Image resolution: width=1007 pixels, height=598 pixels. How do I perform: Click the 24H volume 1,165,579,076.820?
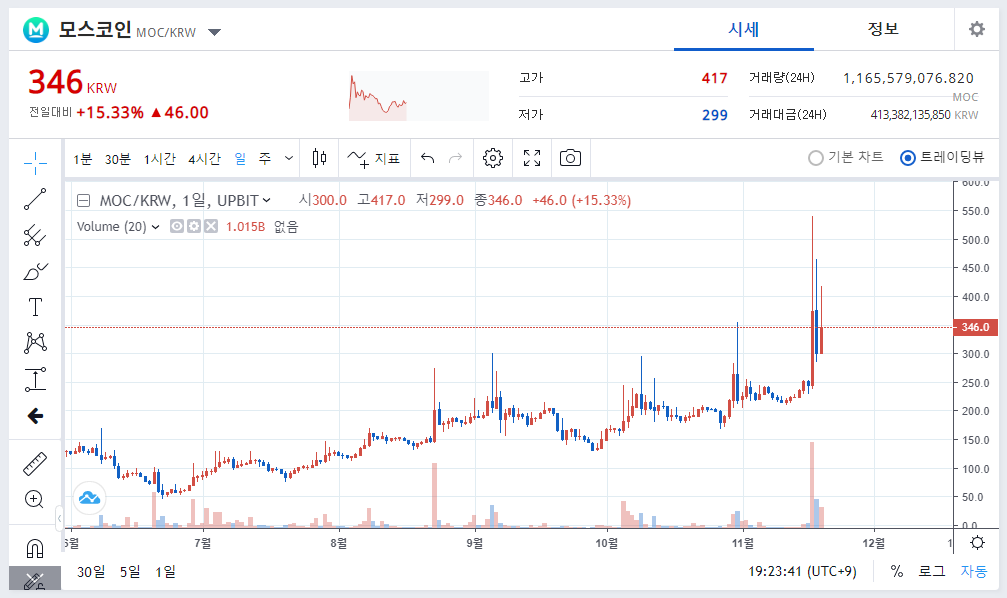pyautogui.click(x=908, y=78)
